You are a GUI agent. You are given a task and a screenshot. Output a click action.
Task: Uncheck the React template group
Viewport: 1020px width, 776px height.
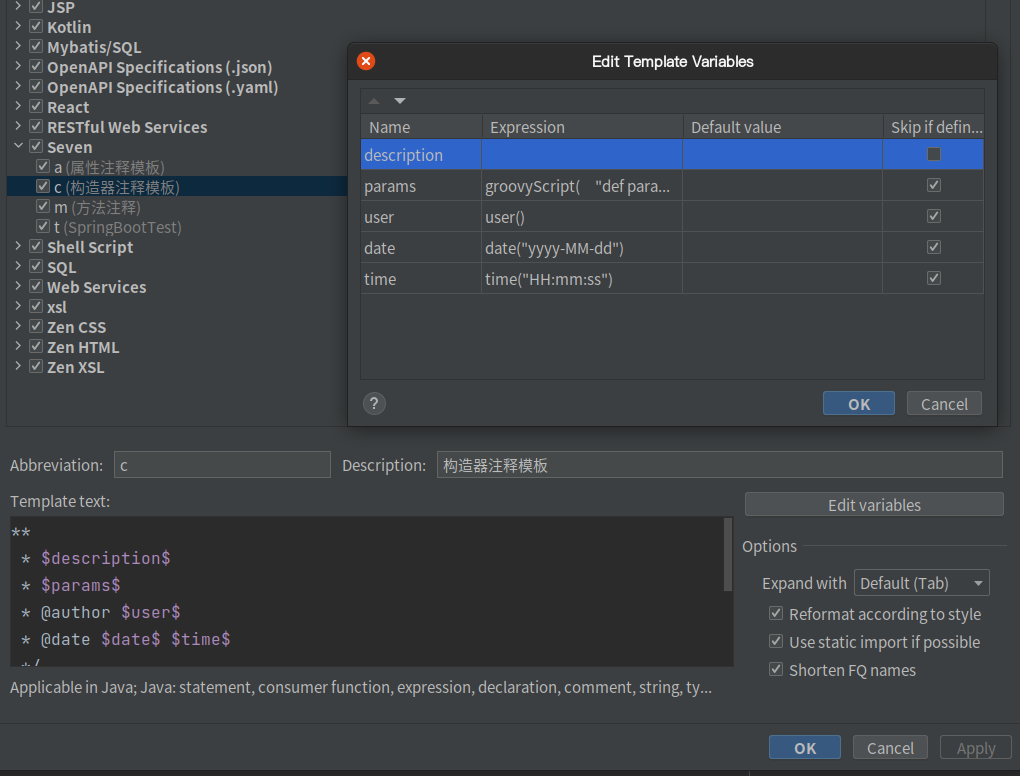pos(36,107)
